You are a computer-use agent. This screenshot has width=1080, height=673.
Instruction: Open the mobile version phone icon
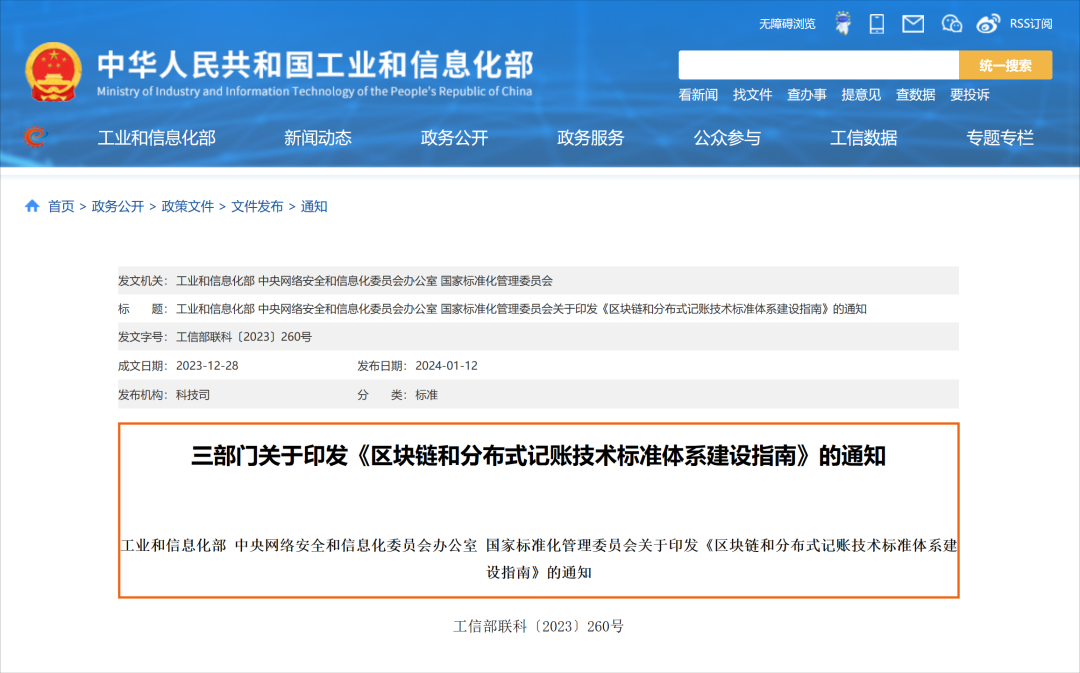point(877,23)
